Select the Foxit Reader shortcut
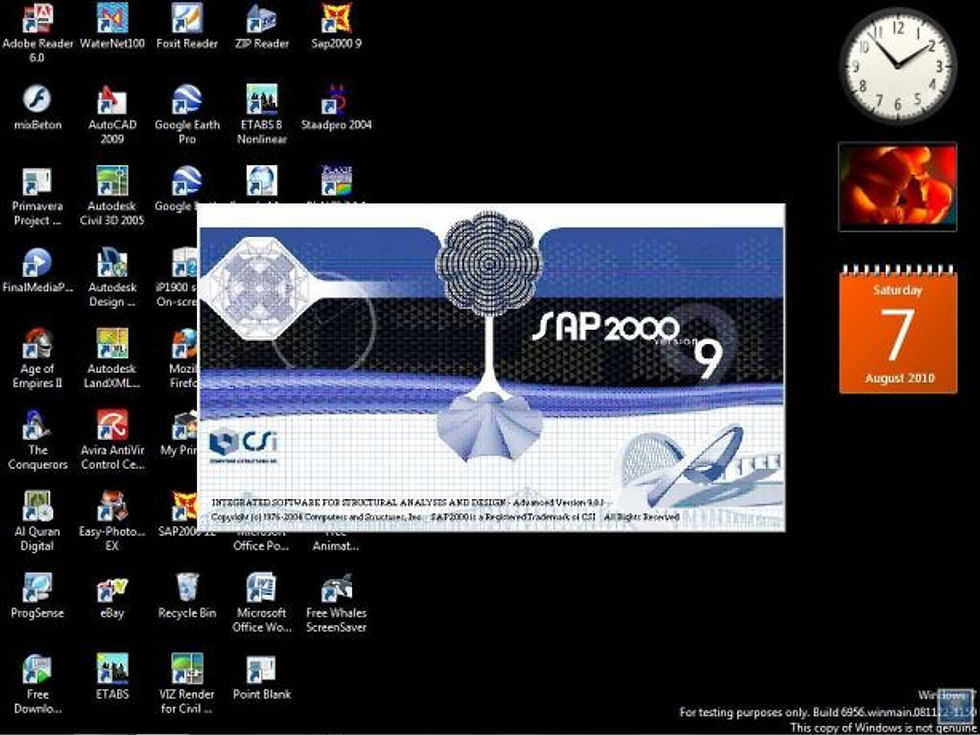Image resolution: width=980 pixels, height=735 pixels. 187,26
